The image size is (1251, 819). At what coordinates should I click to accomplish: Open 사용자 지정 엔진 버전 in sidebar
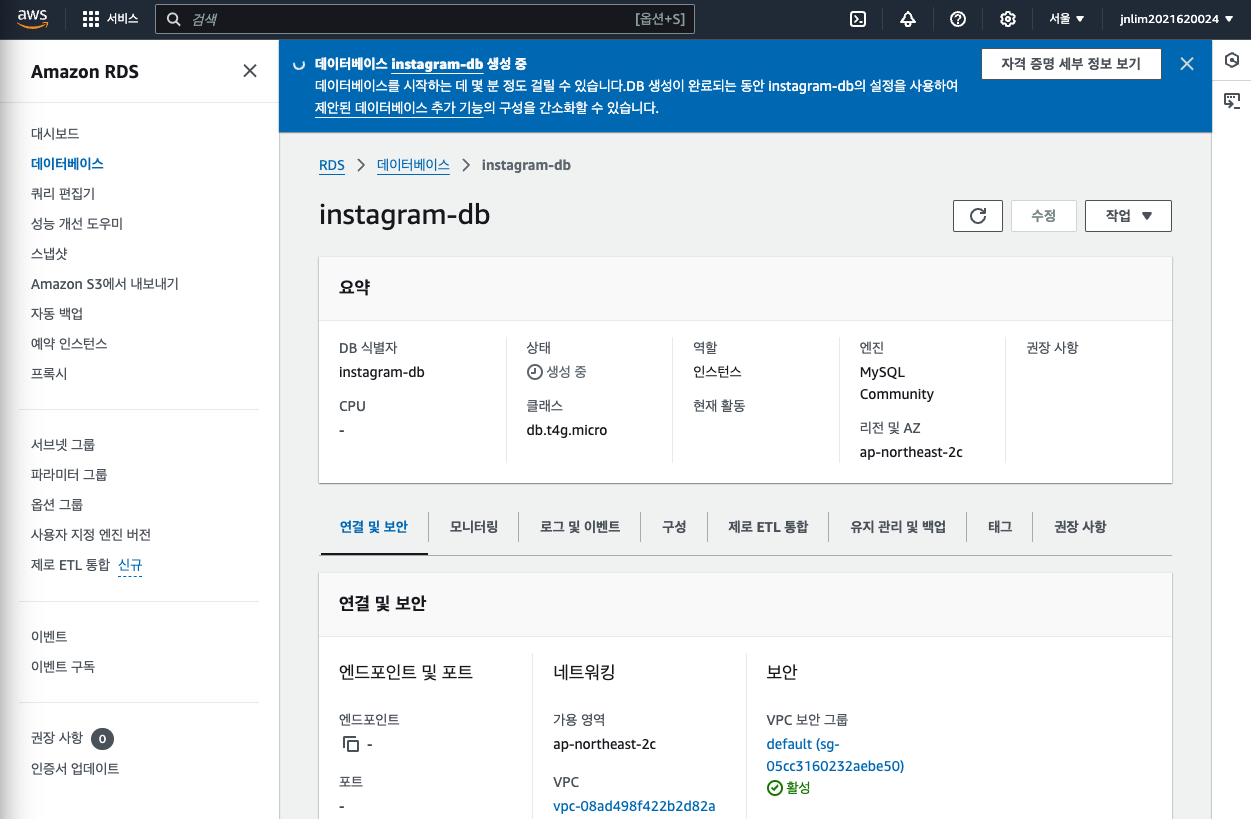pos(91,535)
